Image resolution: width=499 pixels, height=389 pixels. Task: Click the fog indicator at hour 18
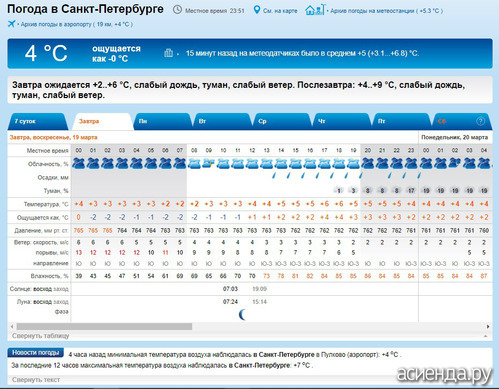click(x=339, y=191)
